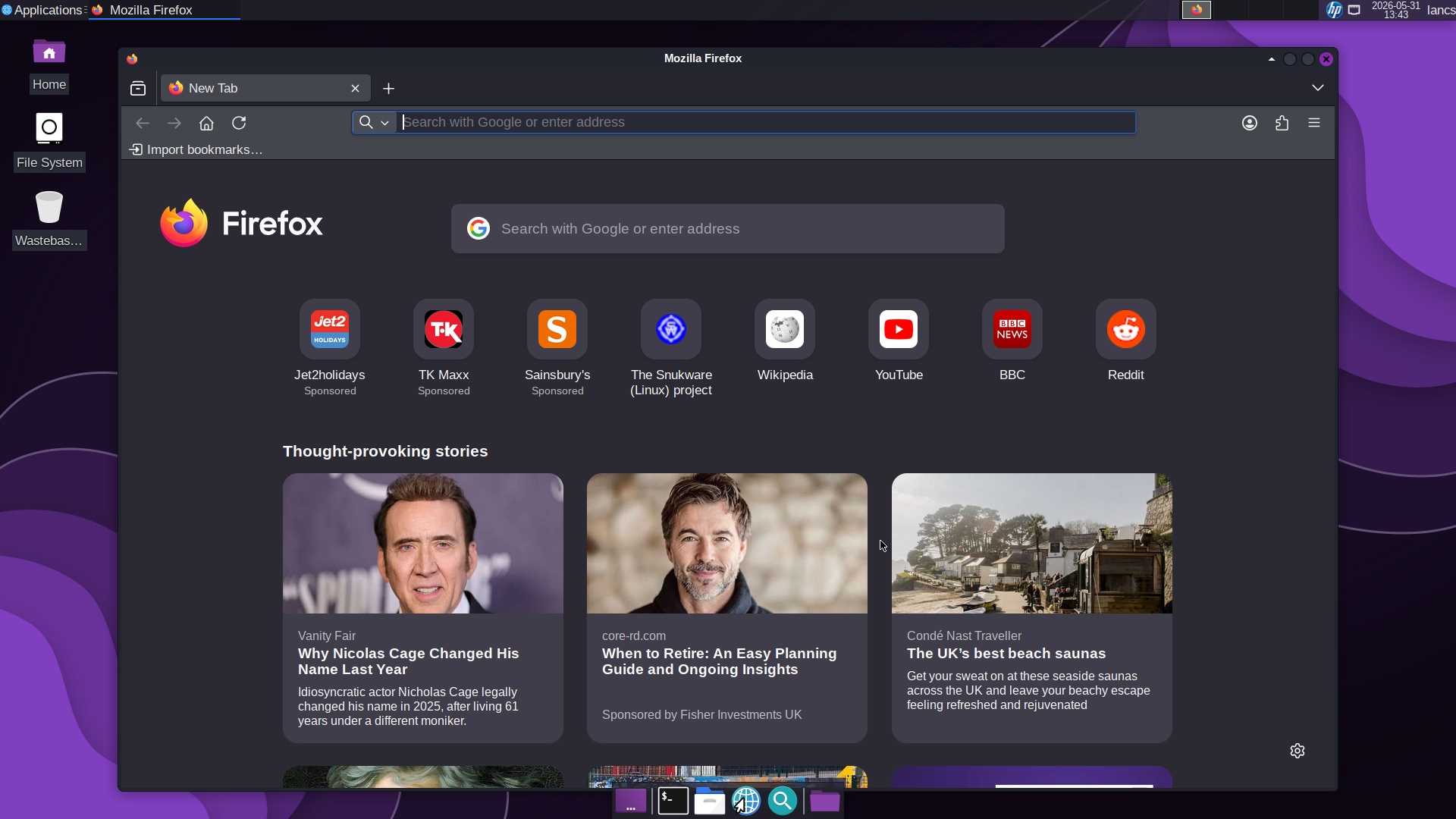Screen dimensions: 1456x819
Task: Open the hamburger application menu
Action: [1314, 123]
